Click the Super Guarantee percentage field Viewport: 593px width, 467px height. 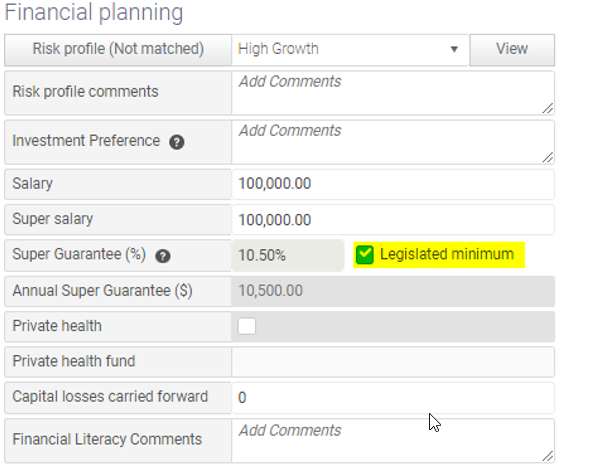click(x=288, y=255)
